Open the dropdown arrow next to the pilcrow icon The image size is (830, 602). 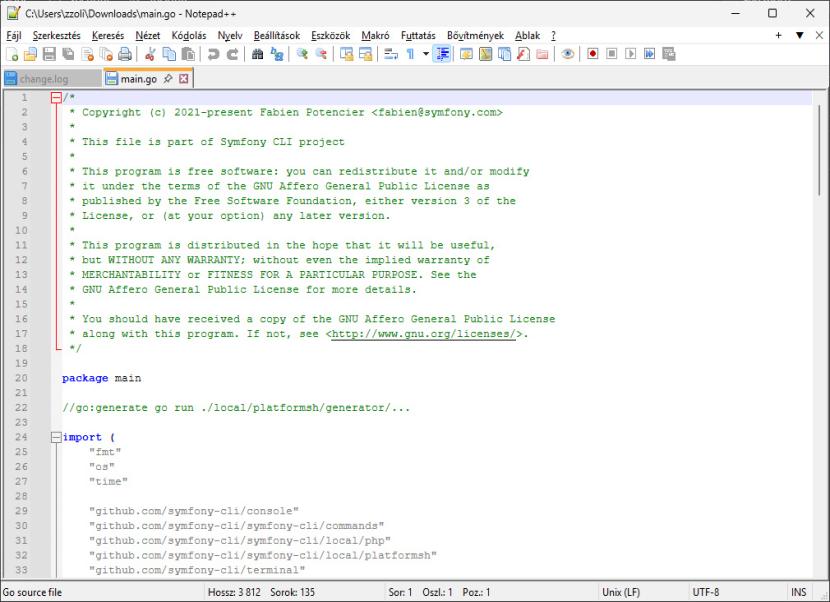click(425, 54)
